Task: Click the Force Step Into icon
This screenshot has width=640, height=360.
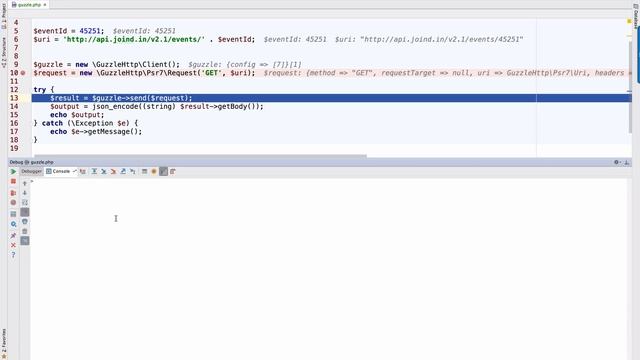Action: (113, 171)
